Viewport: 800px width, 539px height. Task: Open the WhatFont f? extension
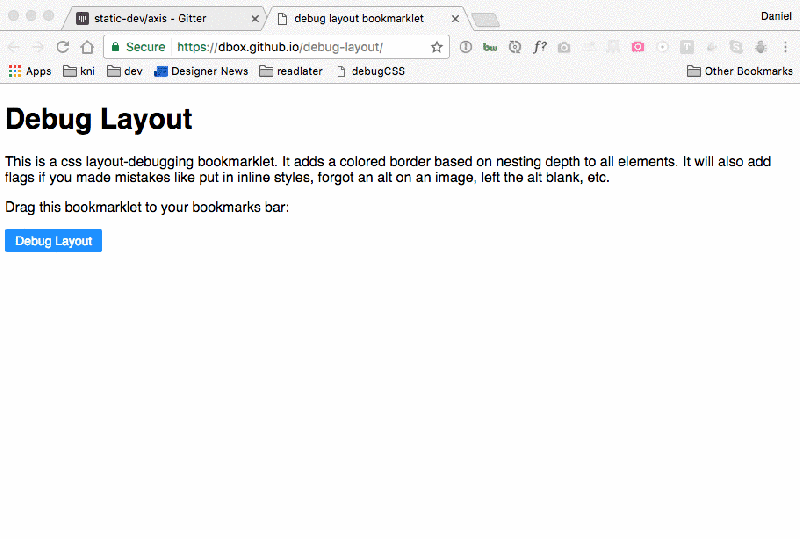click(x=539, y=47)
